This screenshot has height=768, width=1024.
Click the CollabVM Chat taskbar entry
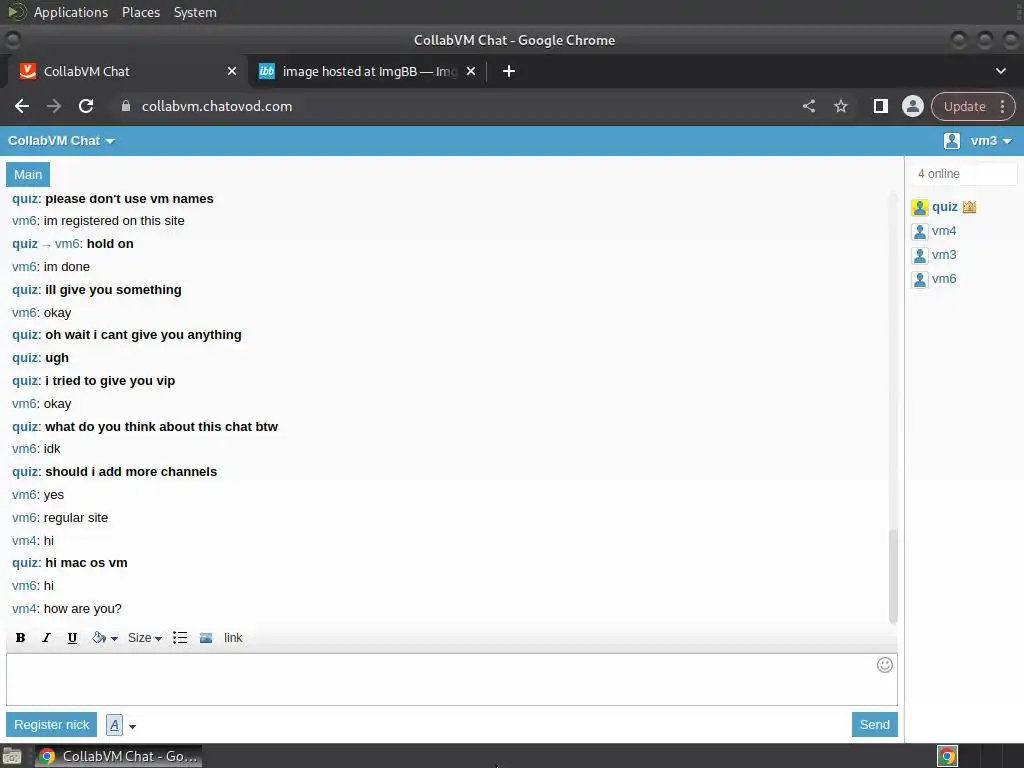tap(118, 756)
